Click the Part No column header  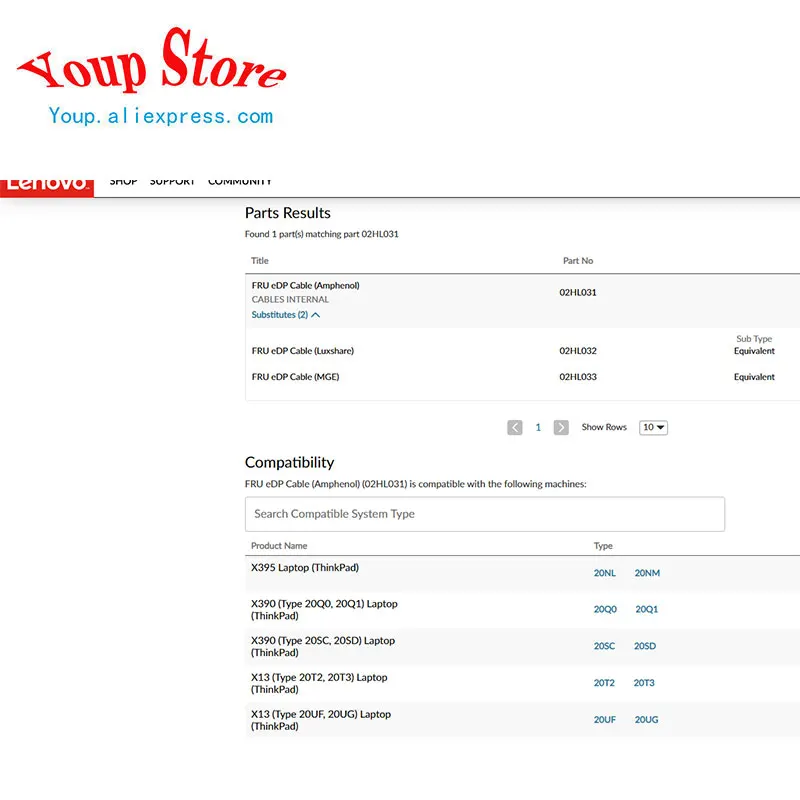[x=578, y=261]
